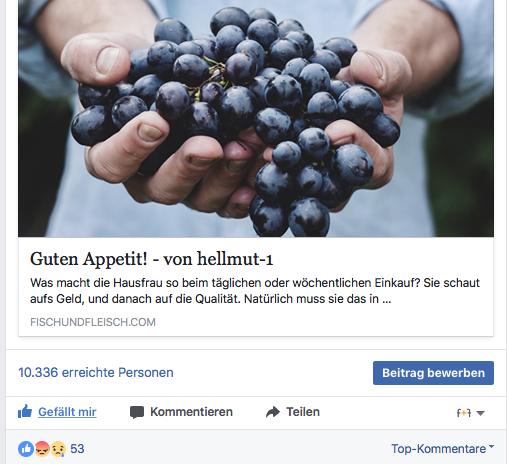Screen dimensions: 507x464
Task: Click the speech bubble comment icon
Action: point(137,412)
